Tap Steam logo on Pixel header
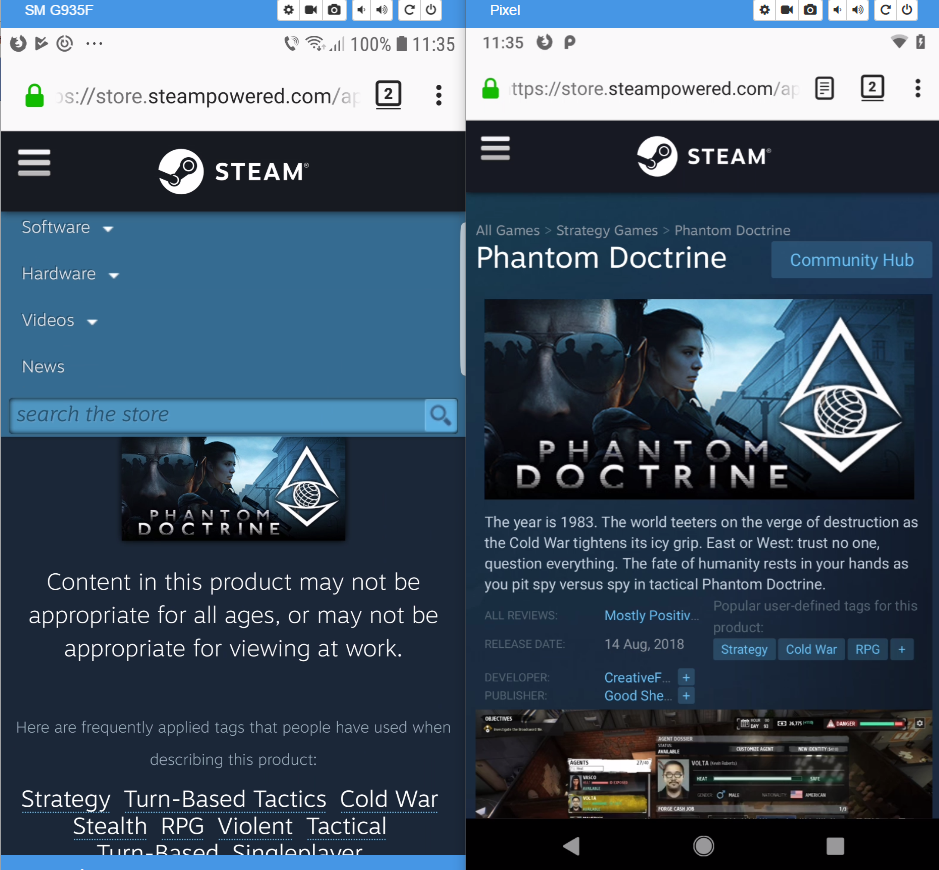This screenshot has height=870, width=939. pyautogui.click(x=704, y=156)
